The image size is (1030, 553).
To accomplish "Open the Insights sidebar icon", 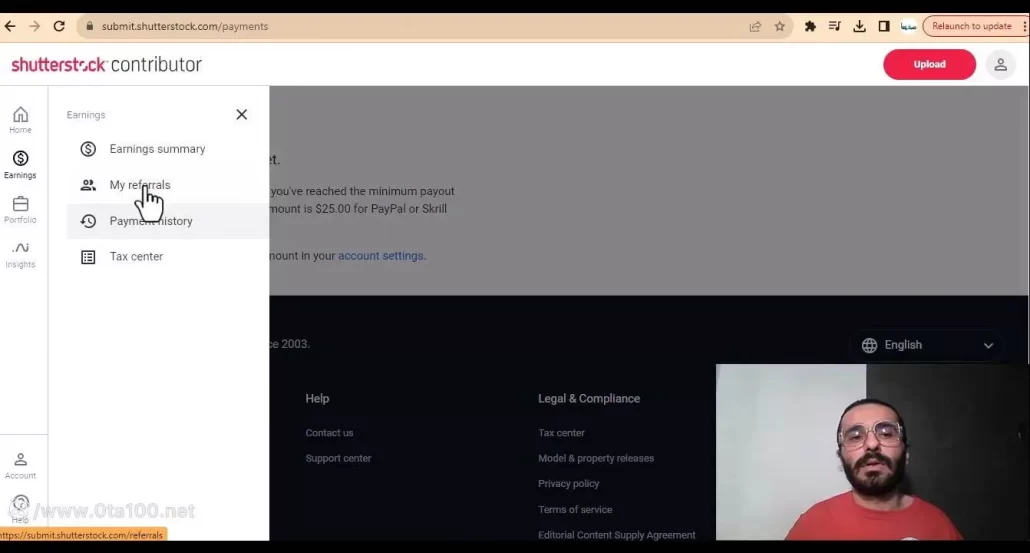I will click(20, 254).
